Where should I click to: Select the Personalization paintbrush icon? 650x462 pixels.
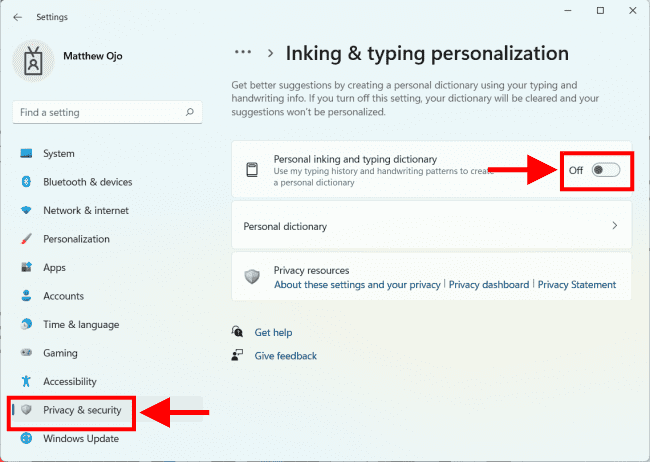26,239
